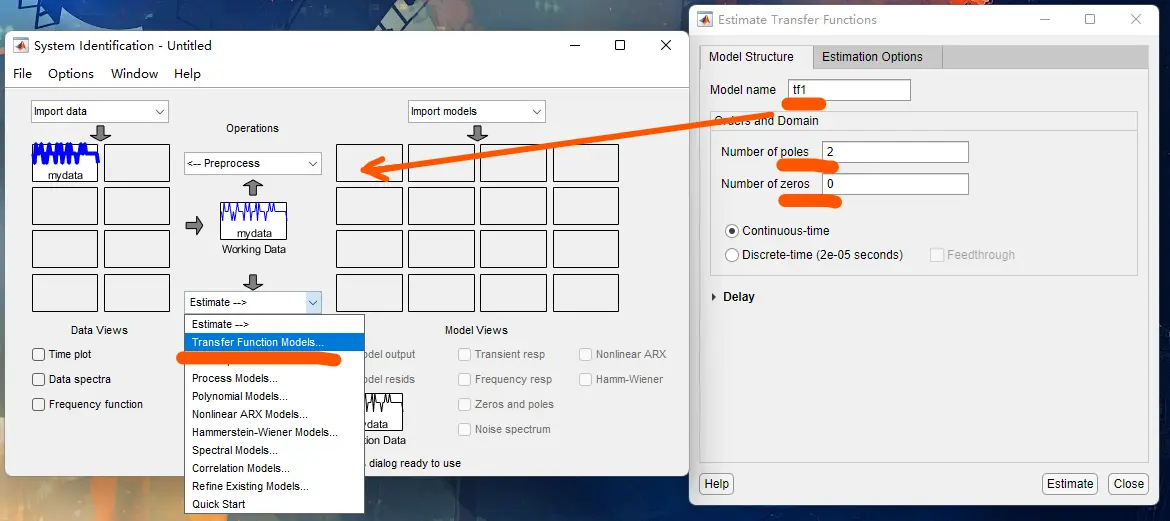Select the Discrete-time radio button
This screenshot has width=1170, height=521.
click(732, 255)
